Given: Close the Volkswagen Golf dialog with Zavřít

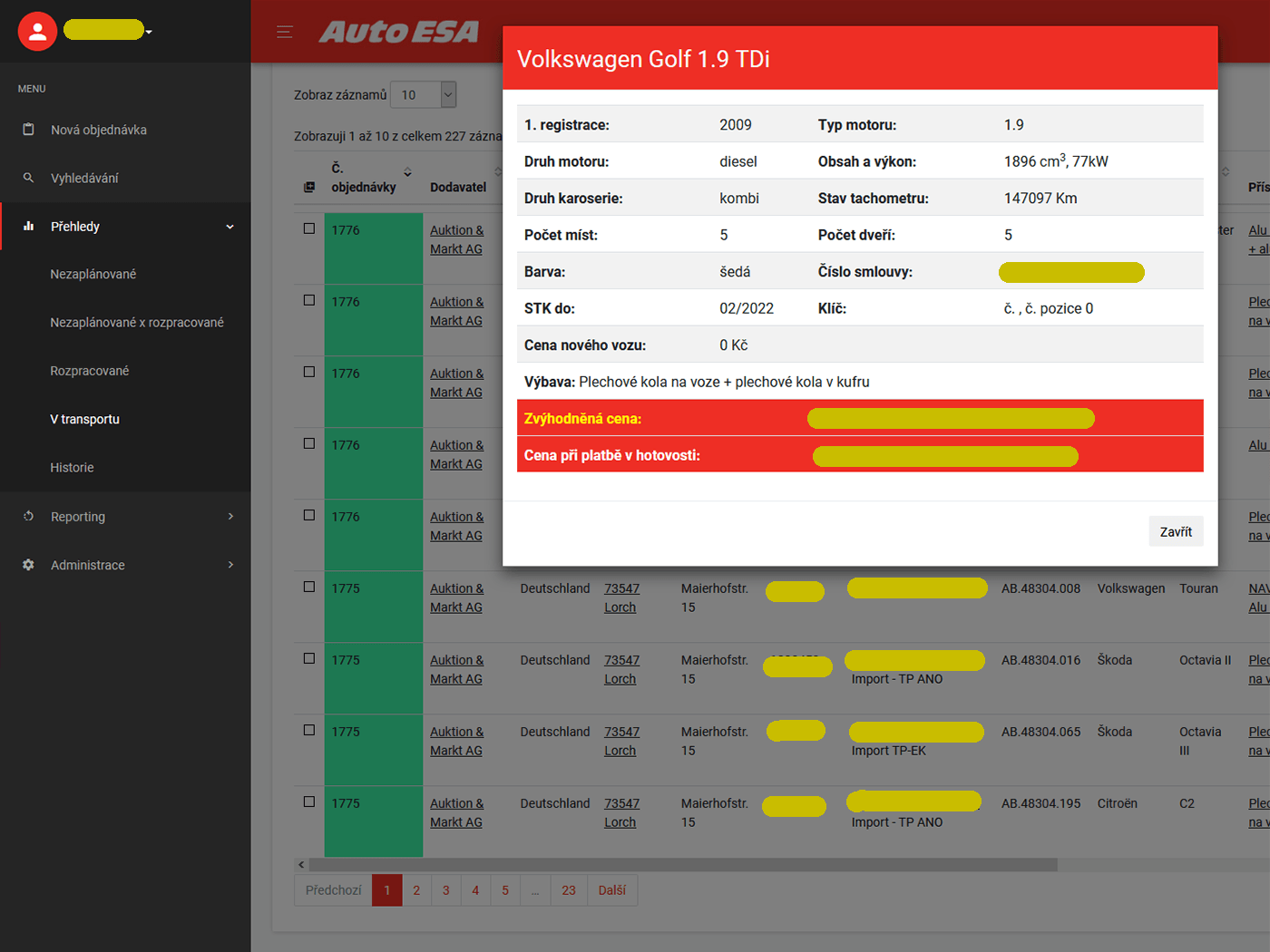Looking at the screenshot, I should [1176, 531].
